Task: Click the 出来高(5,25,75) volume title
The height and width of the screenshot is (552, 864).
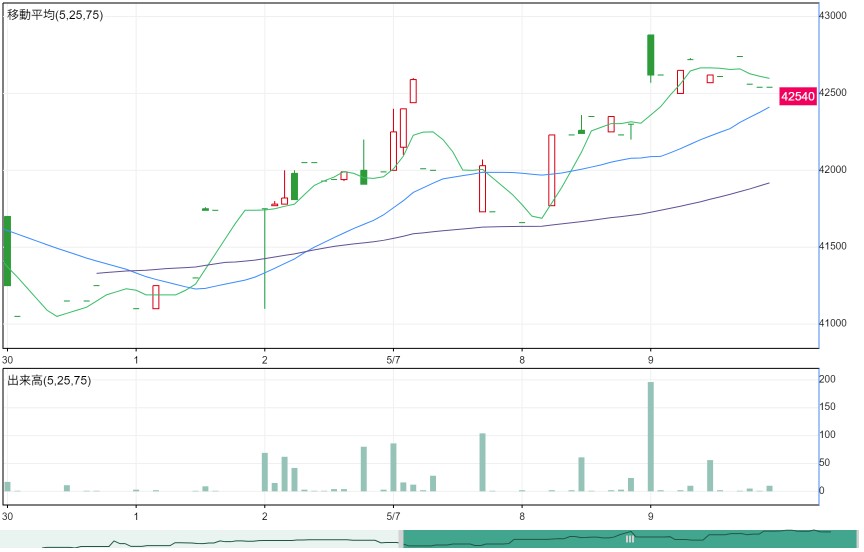Action: tap(49, 380)
